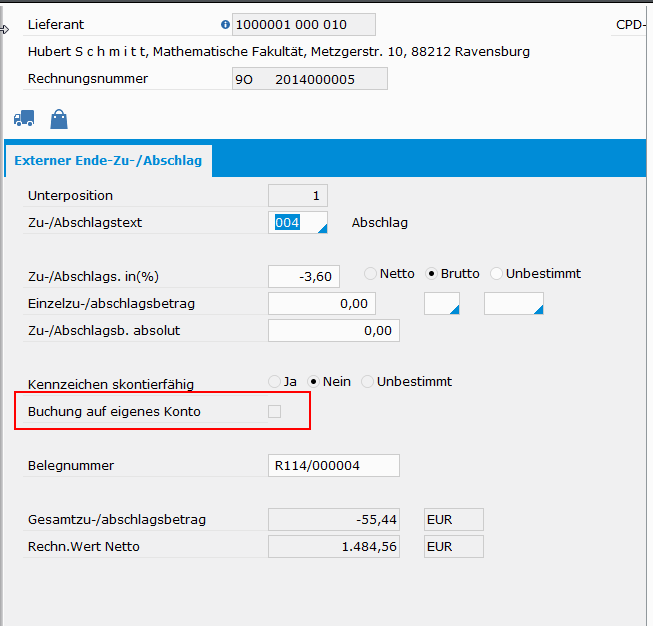The height and width of the screenshot is (626, 653).
Task: Click the arrow icon left of Lieferant
Action: pyautogui.click(x=5, y=30)
